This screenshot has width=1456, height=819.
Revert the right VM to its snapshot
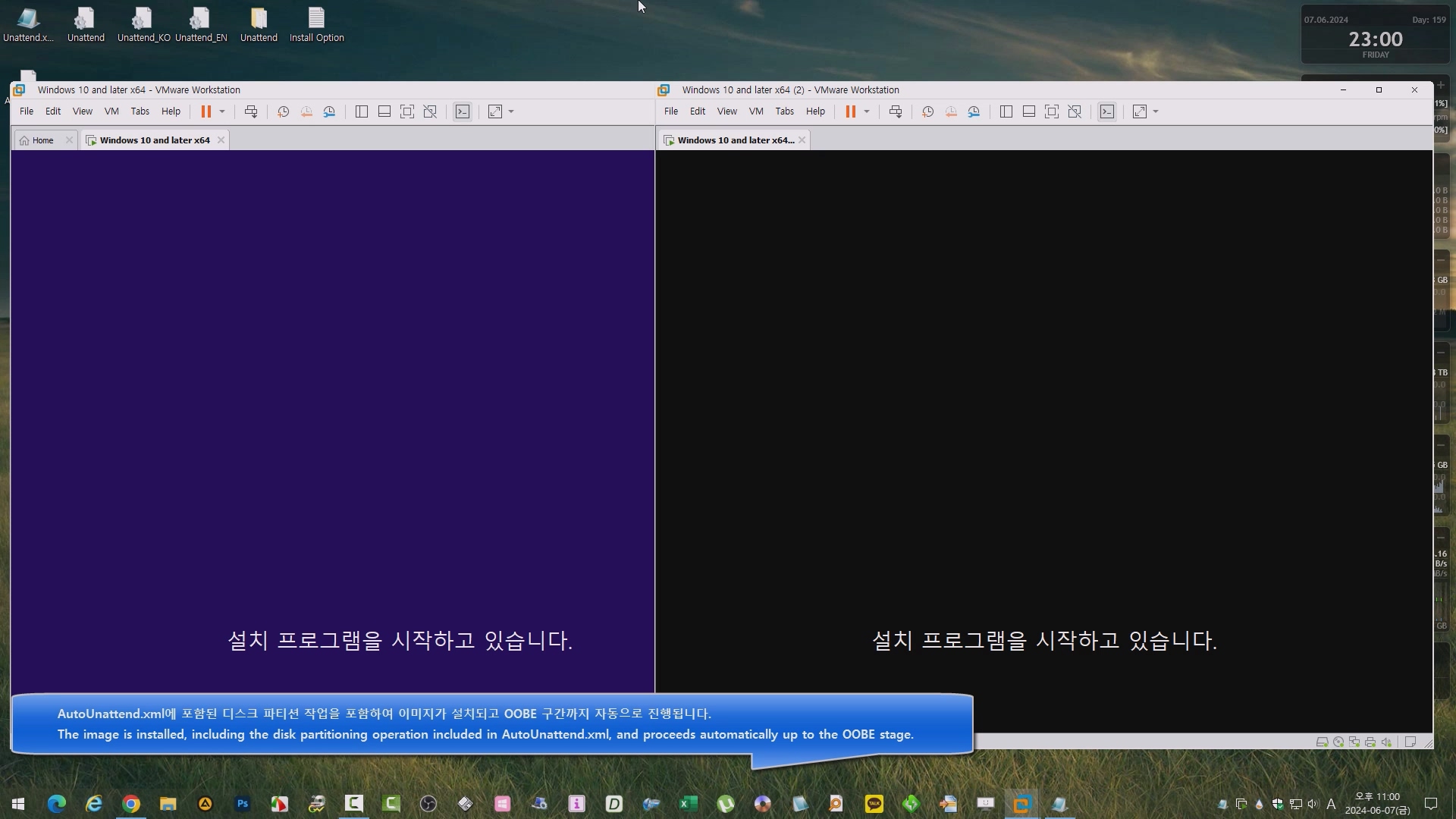coord(950,111)
